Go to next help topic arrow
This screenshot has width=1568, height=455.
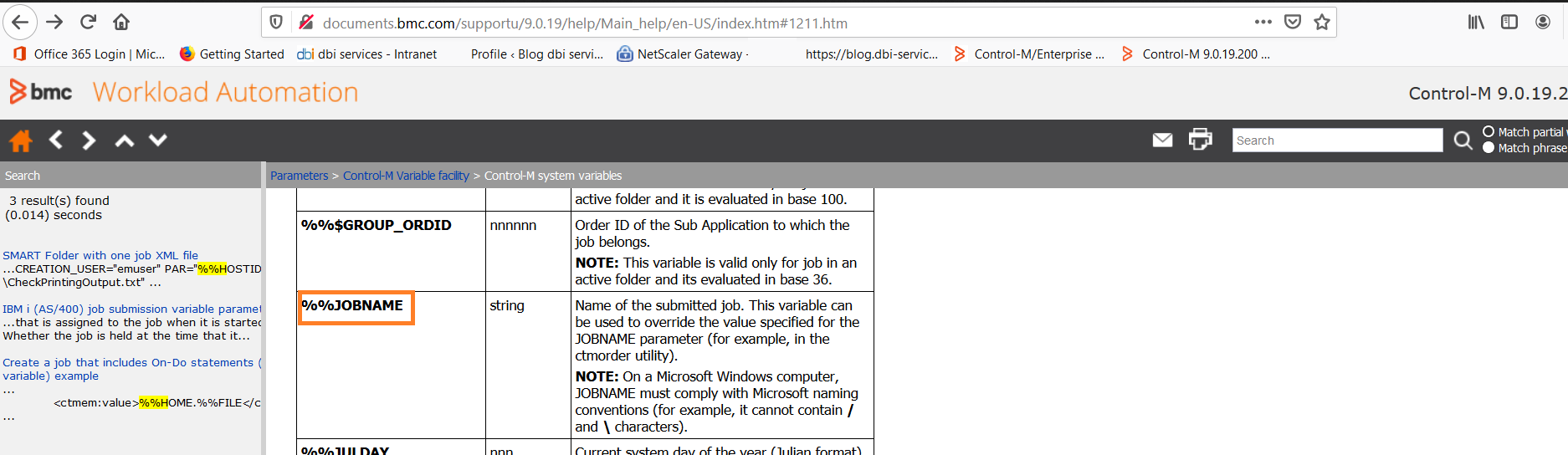coord(89,140)
